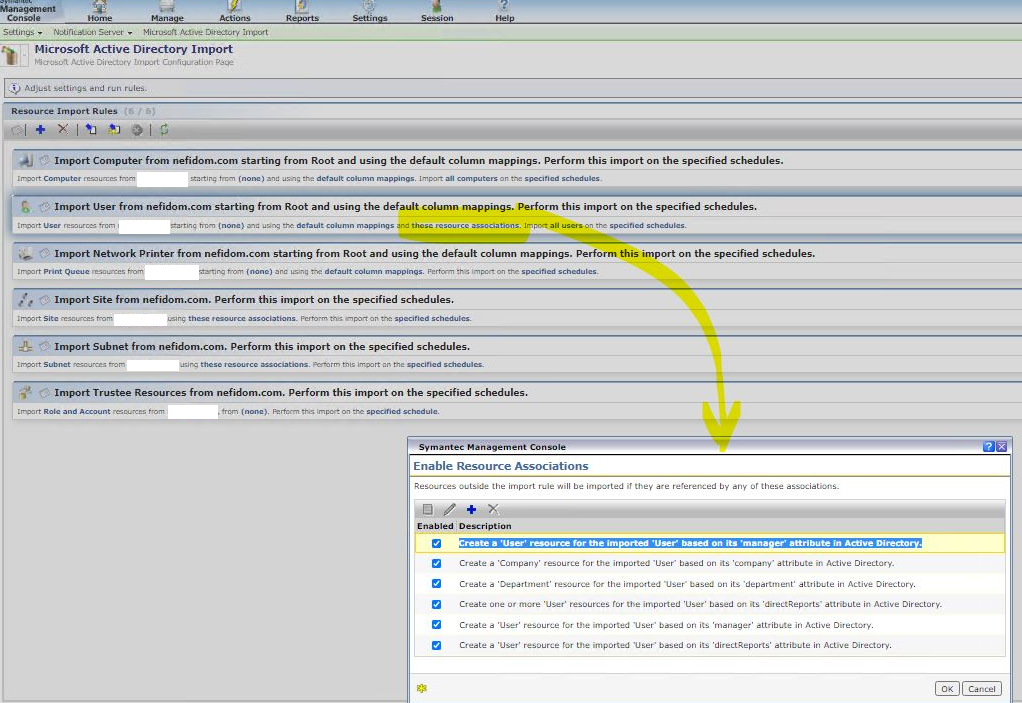Click the delete X icon in Resource Import Rules toolbar
The width and height of the screenshot is (1022, 703).
tap(63, 130)
